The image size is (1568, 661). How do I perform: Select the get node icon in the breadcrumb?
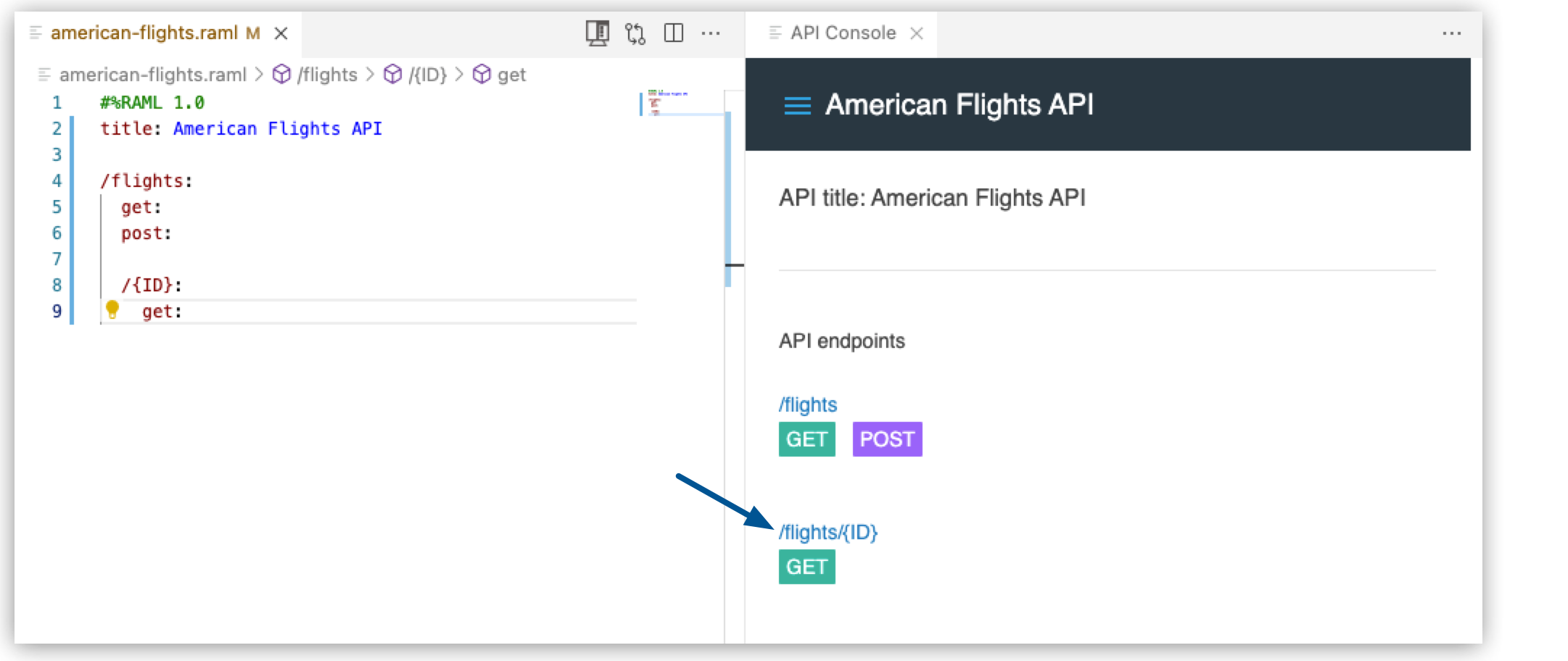[480, 74]
